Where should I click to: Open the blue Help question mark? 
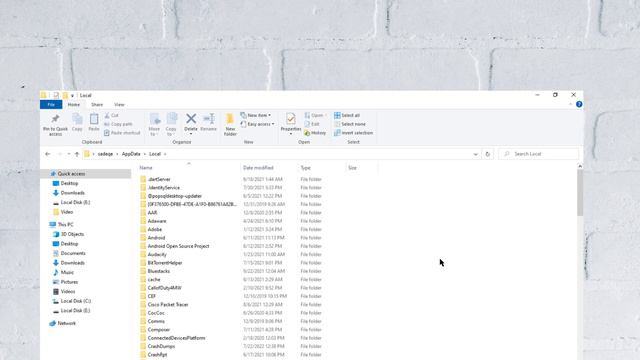[579, 104]
